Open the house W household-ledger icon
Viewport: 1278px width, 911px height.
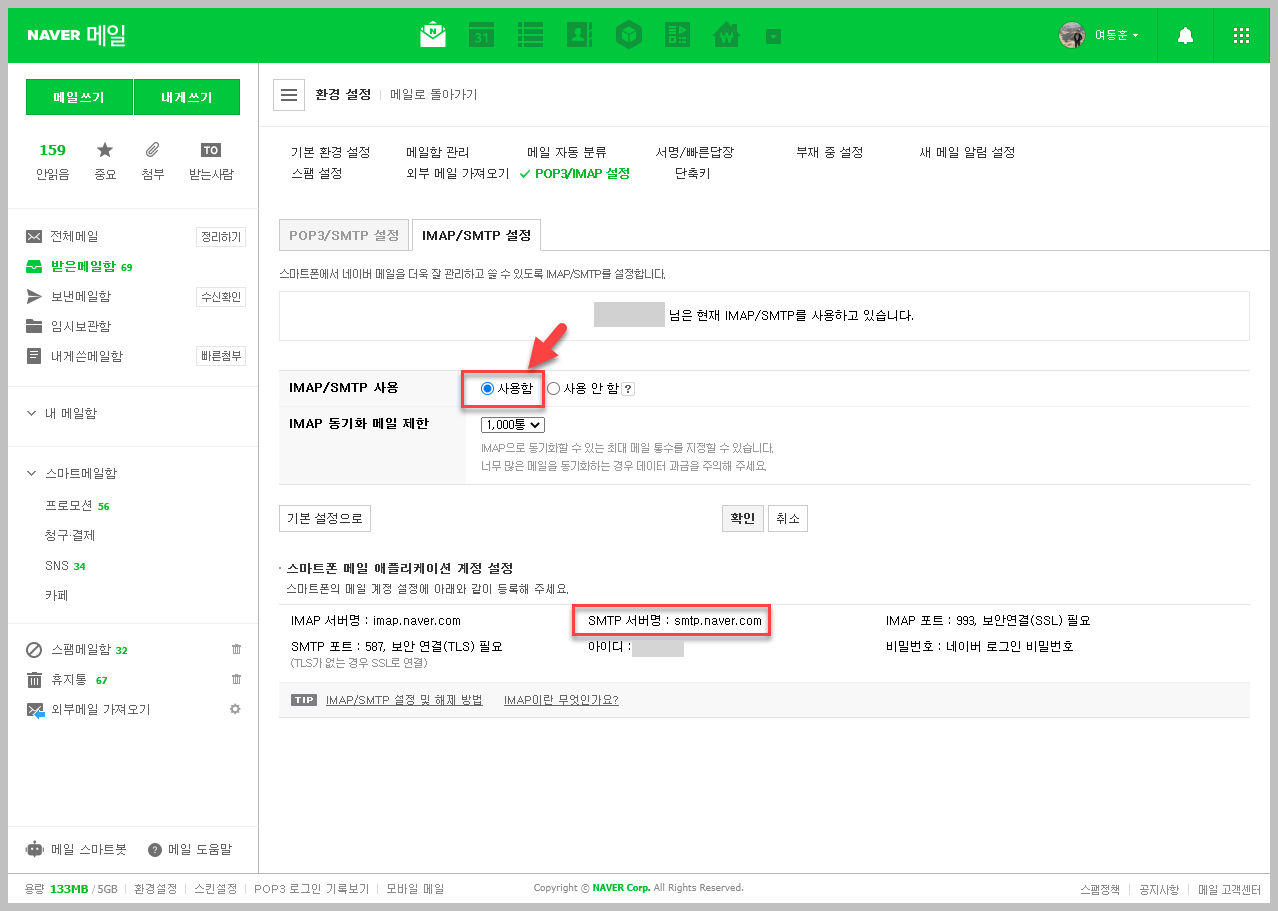click(726, 36)
